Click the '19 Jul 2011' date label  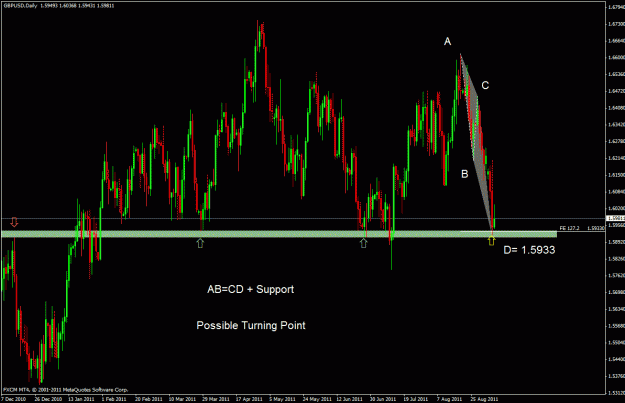click(415, 399)
